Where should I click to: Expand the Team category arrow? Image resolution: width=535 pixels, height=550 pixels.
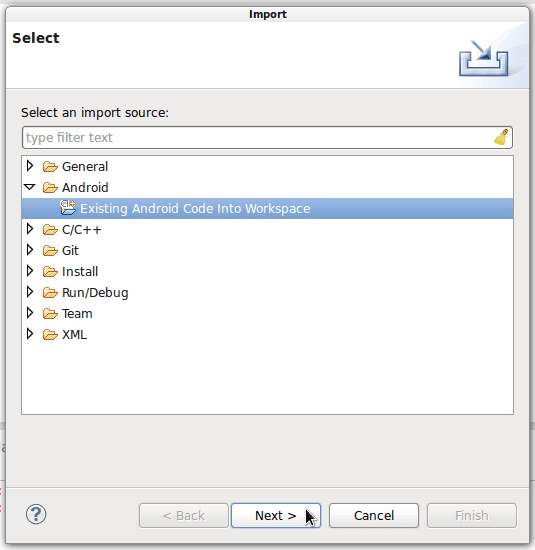(x=30, y=313)
